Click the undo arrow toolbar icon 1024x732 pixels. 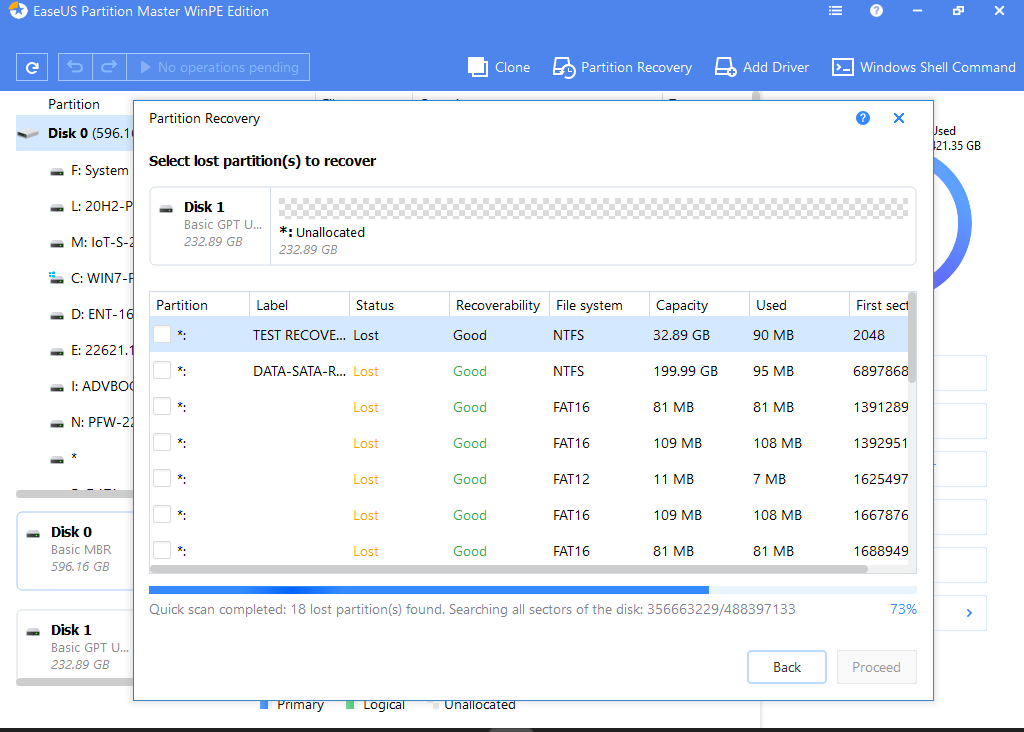(75, 67)
